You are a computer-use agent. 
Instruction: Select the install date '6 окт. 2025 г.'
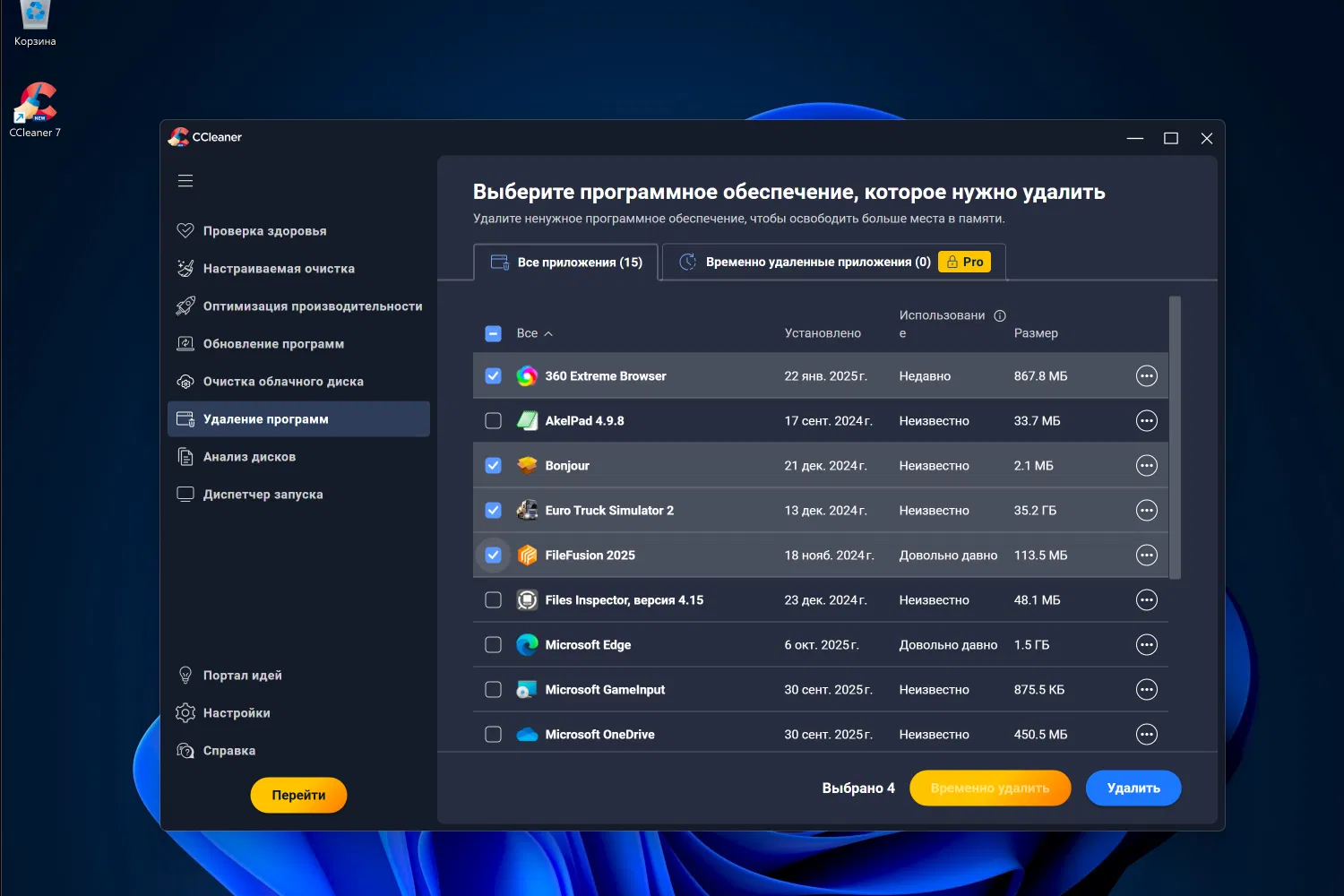[x=822, y=645]
